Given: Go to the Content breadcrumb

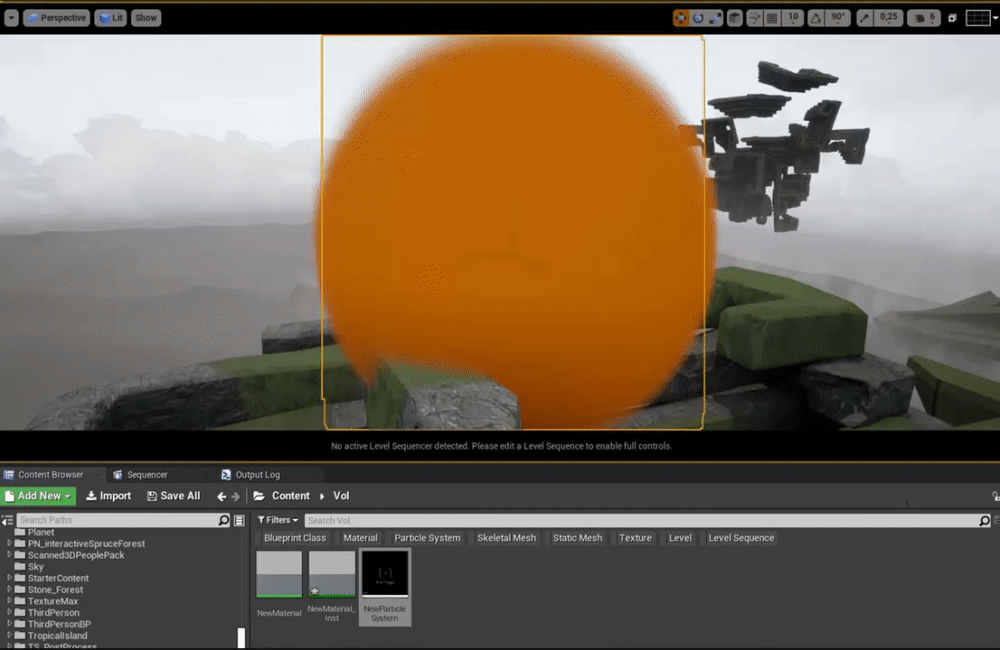Looking at the screenshot, I should click(291, 496).
